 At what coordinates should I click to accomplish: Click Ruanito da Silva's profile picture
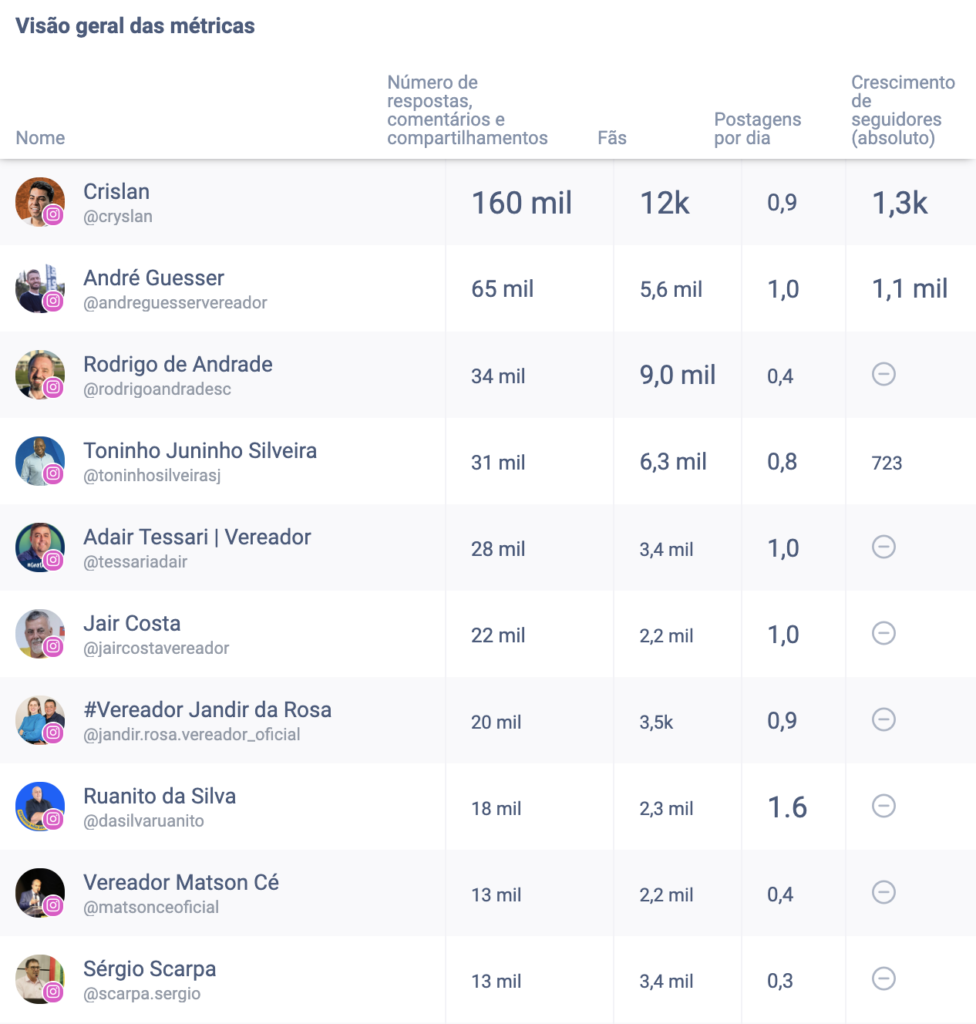pyautogui.click(x=40, y=806)
